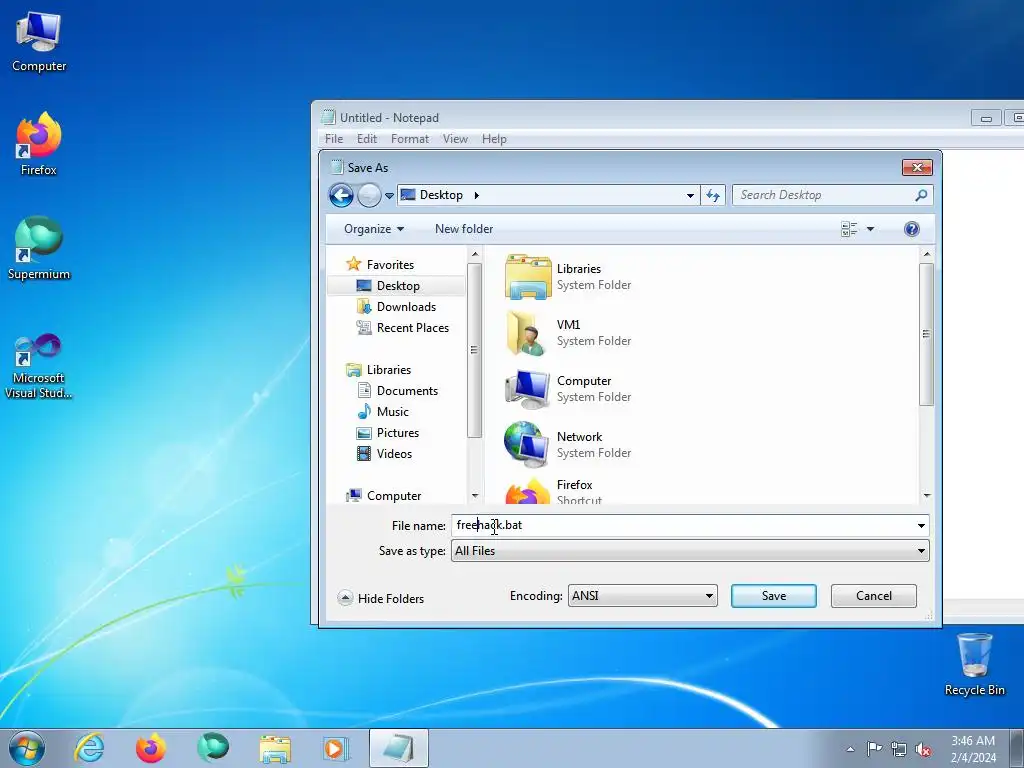This screenshot has height=768, width=1024.
Task: Open the Organize dropdown menu
Action: pyautogui.click(x=374, y=229)
